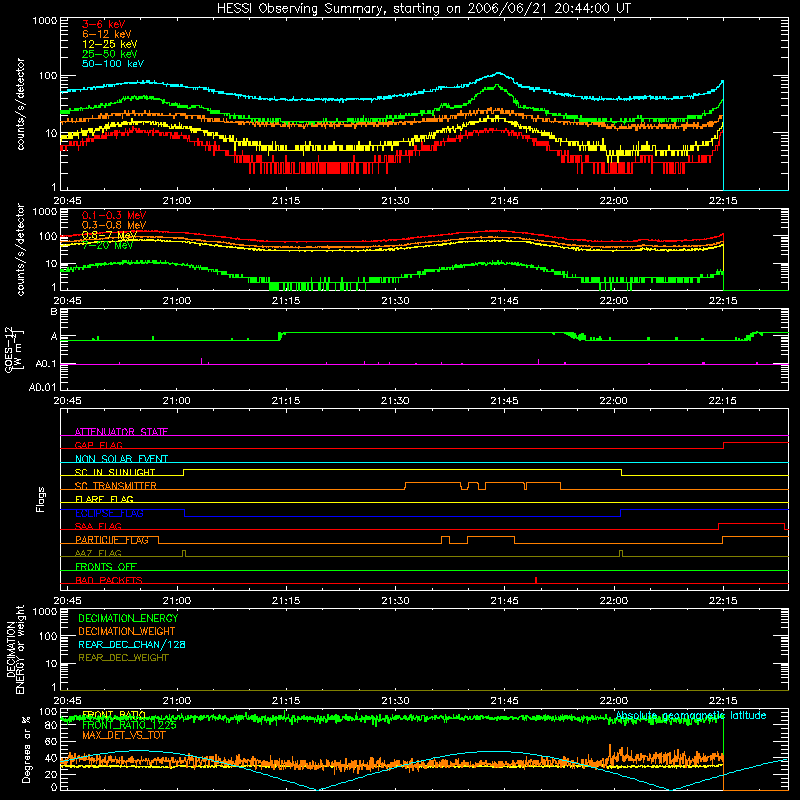The height and width of the screenshot is (800, 800).
Task: Click the '20:45' tick label under the decimation panel
Action: pyautogui.click(x=68, y=701)
